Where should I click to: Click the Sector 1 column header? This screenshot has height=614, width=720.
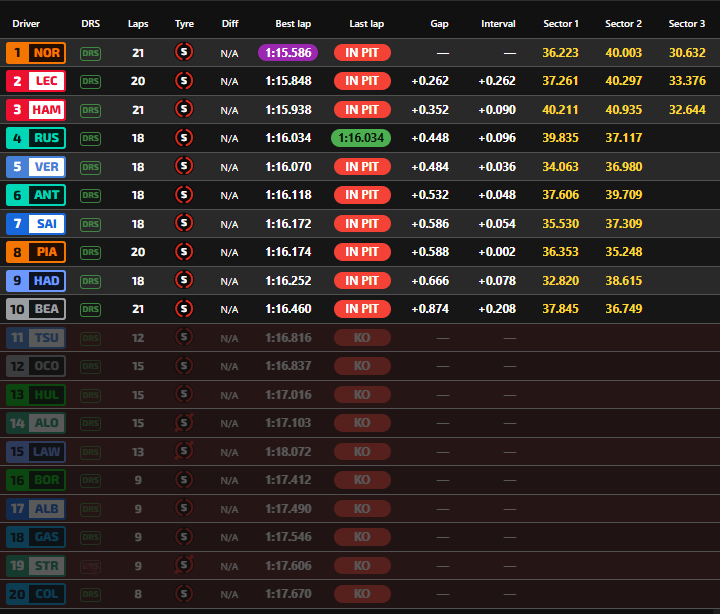tap(560, 23)
